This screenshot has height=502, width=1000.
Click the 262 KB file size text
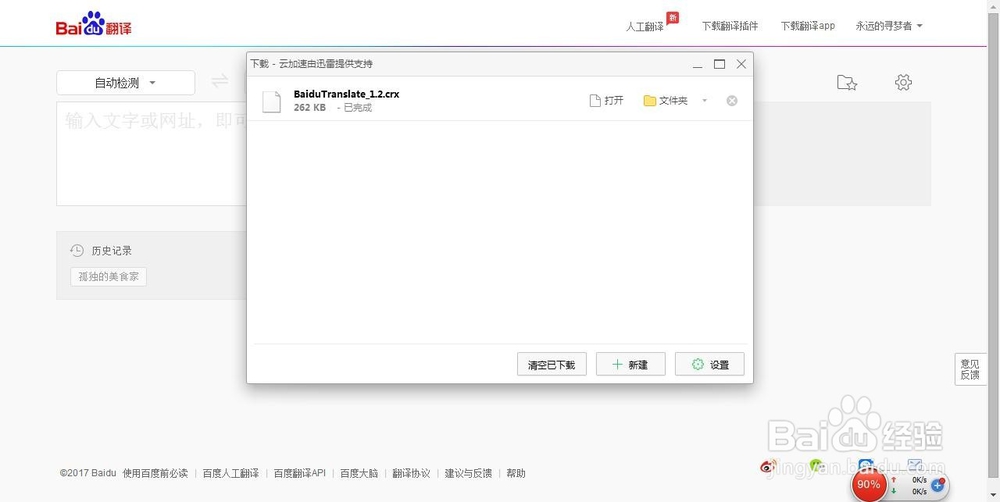(310, 108)
